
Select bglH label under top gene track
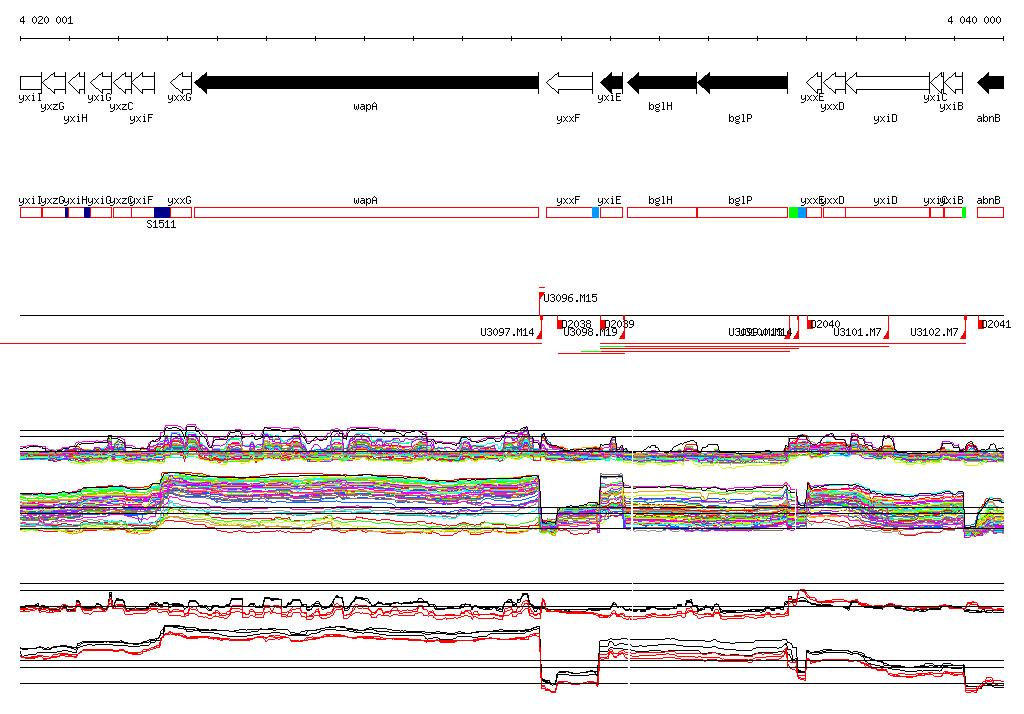[660, 106]
